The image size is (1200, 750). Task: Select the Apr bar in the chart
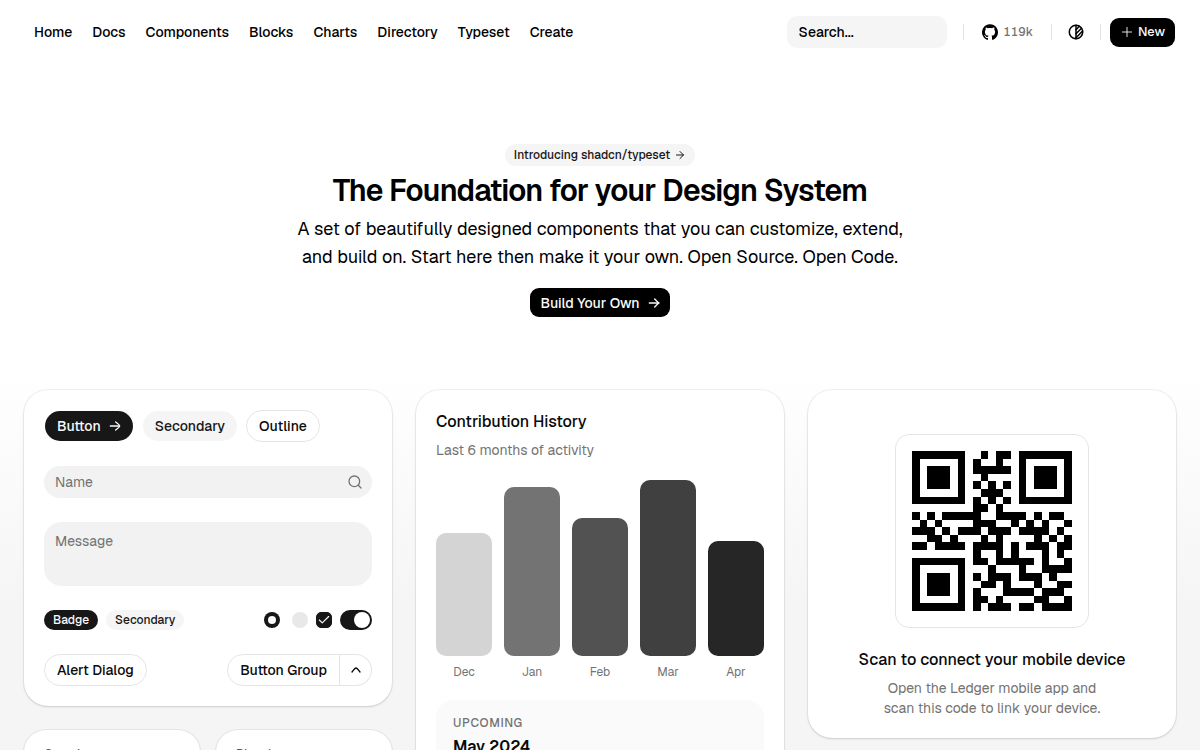coord(736,598)
